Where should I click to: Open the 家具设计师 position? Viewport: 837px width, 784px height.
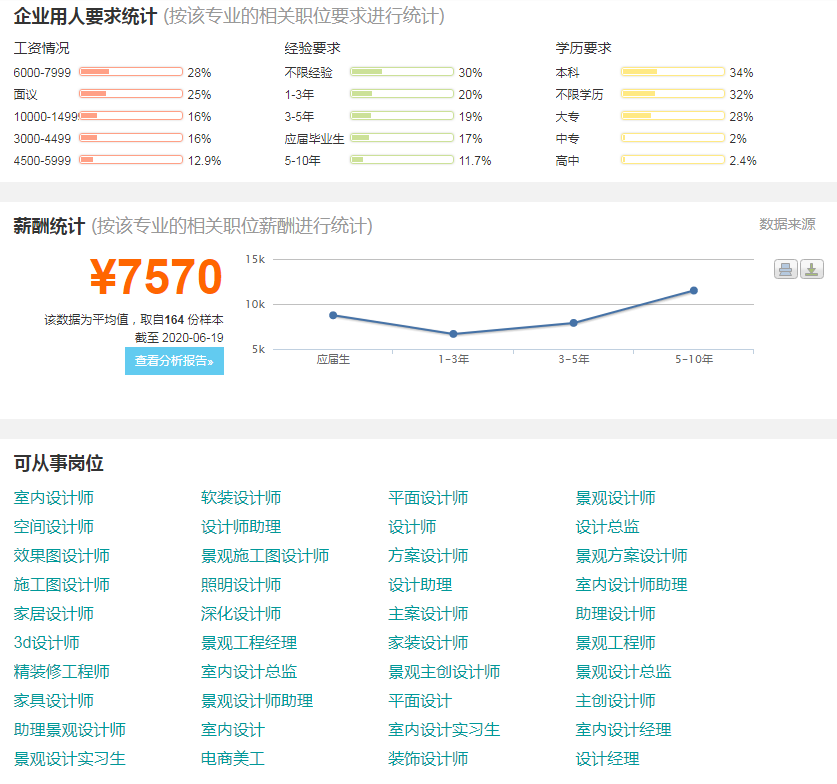(x=53, y=700)
